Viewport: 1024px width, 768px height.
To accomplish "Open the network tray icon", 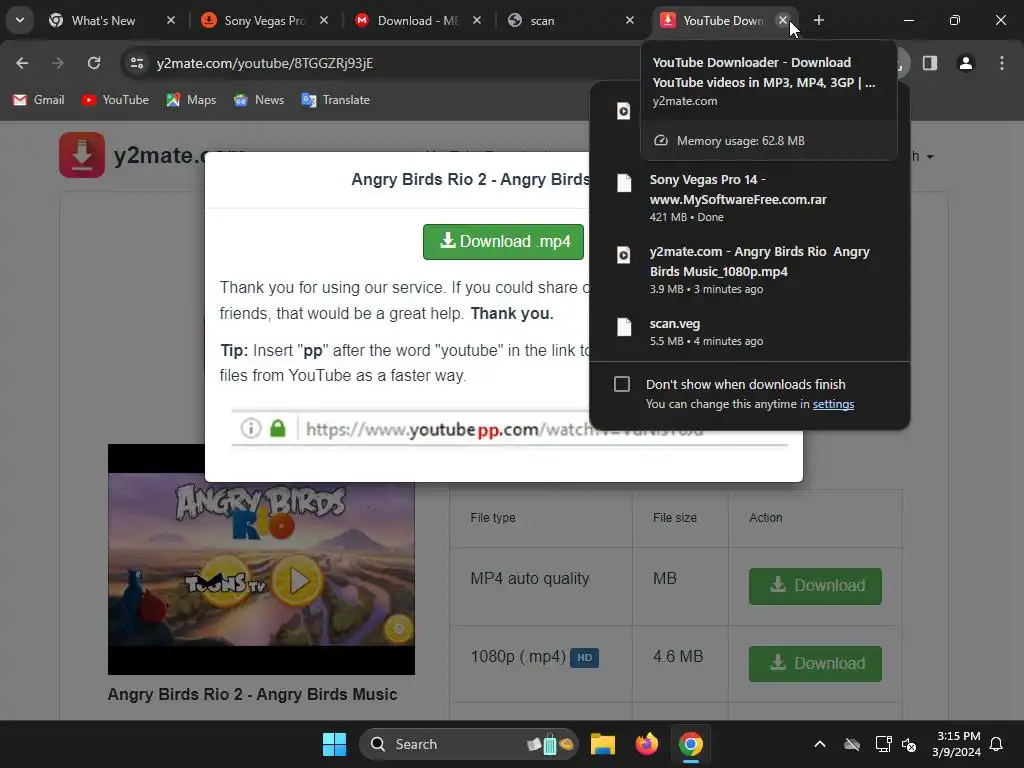I will pyautogui.click(x=883, y=744).
